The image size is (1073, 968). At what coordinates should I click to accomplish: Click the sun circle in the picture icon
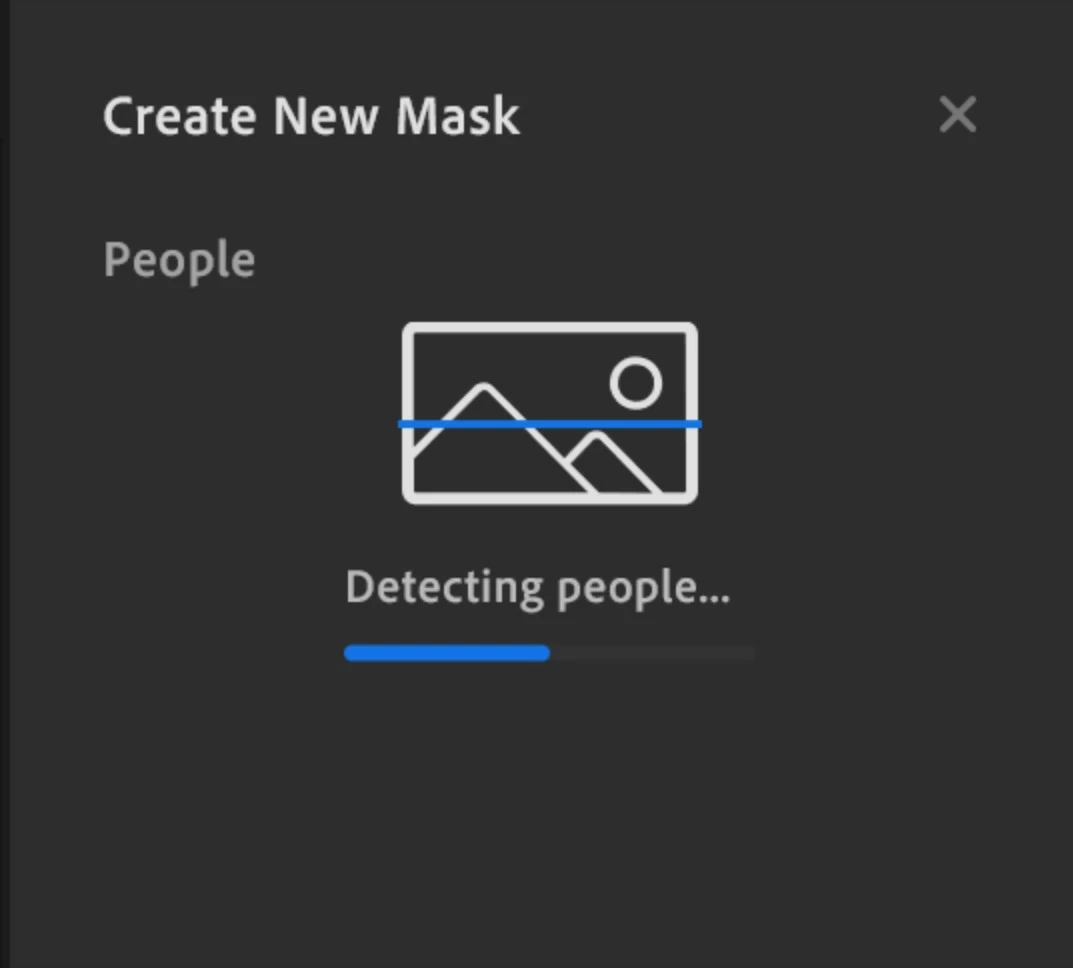[x=636, y=382]
